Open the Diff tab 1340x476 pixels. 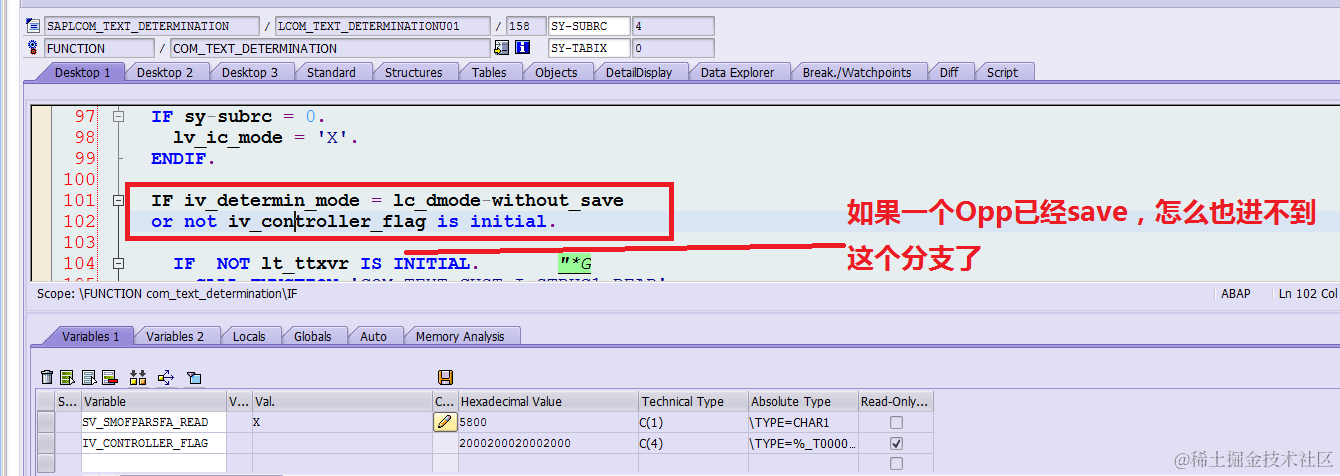[x=949, y=72]
